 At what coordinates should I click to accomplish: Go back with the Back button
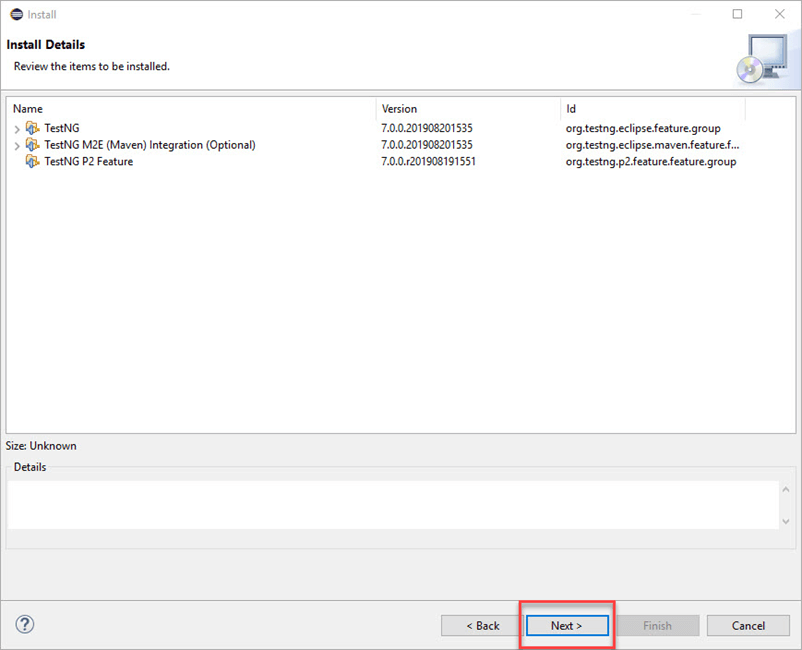(x=483, y=625)
